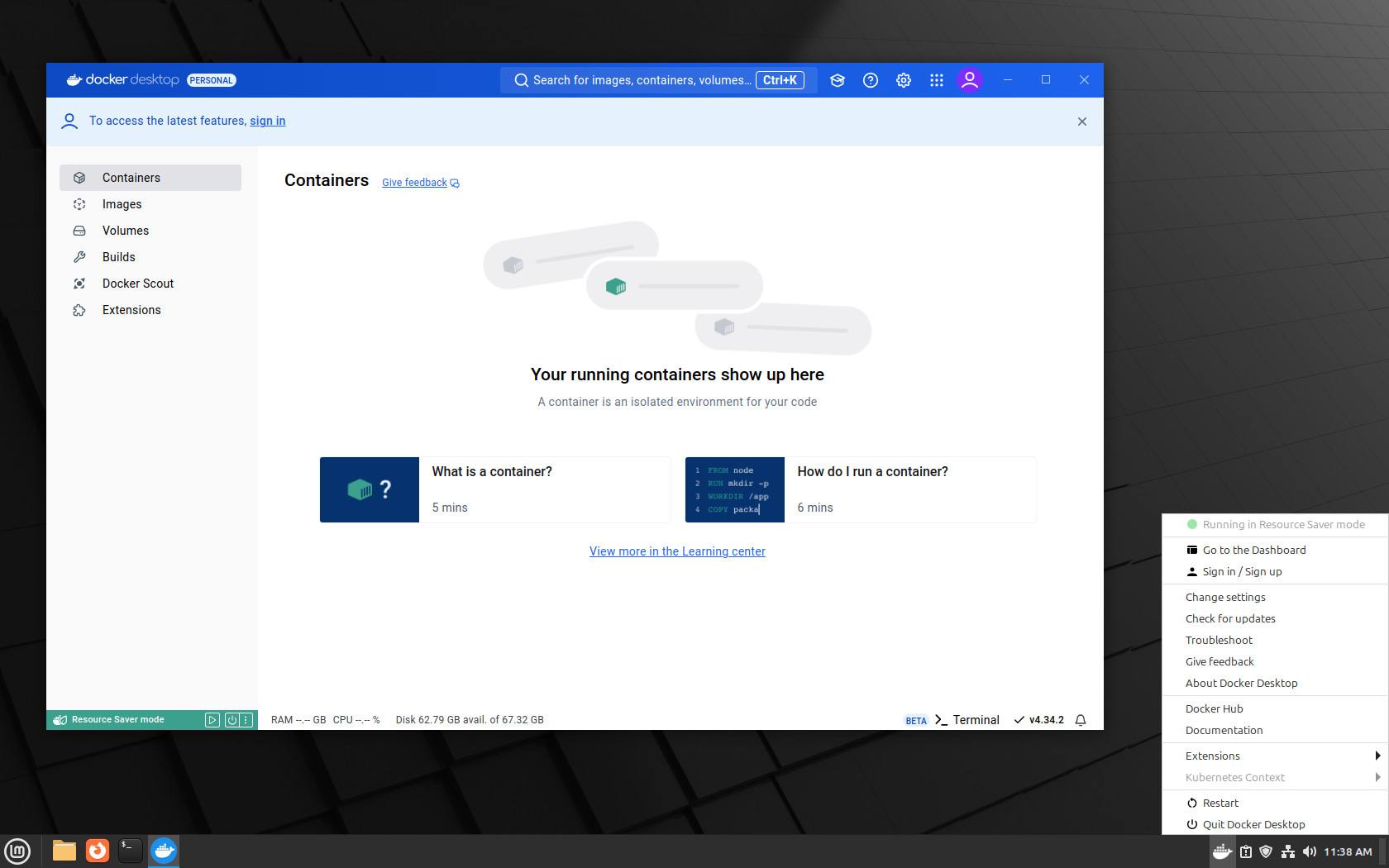
Task: Select Builds in the sidebar
Action: point(150,257)
